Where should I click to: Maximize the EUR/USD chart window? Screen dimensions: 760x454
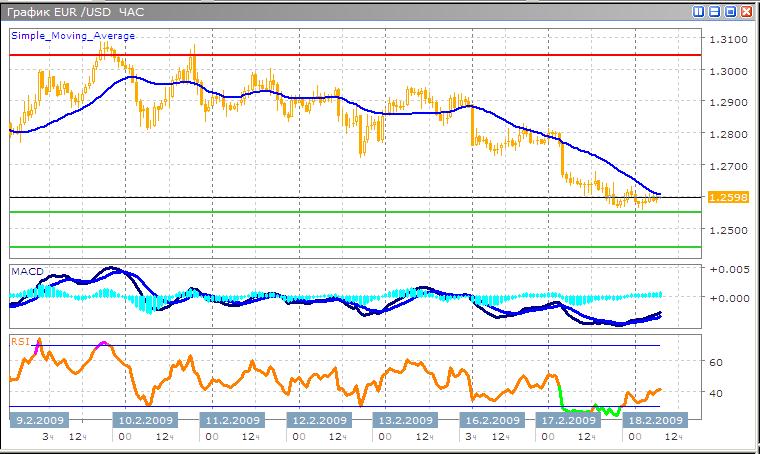pos(730,11)
